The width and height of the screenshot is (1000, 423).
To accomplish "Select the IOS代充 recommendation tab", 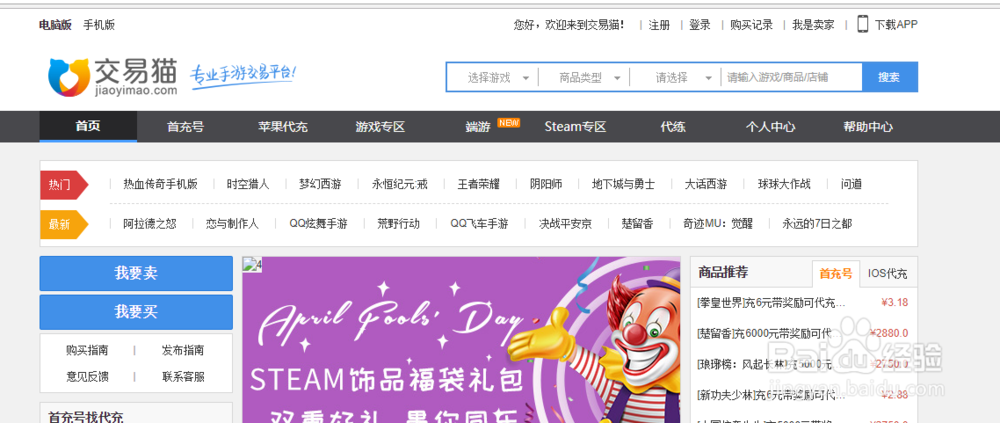I will [888, 274].
